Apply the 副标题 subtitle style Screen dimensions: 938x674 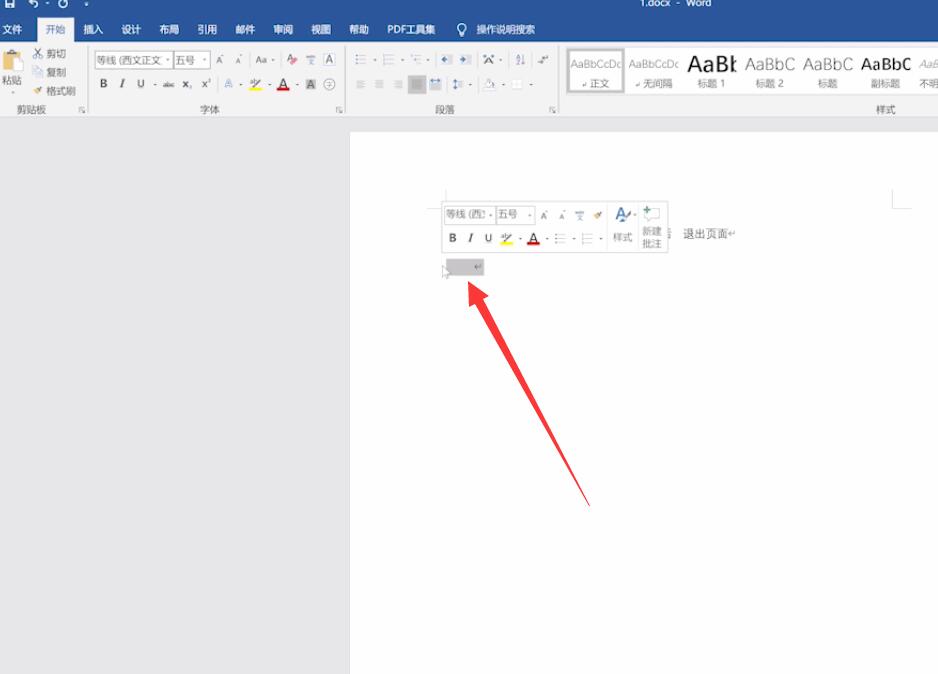885,71
